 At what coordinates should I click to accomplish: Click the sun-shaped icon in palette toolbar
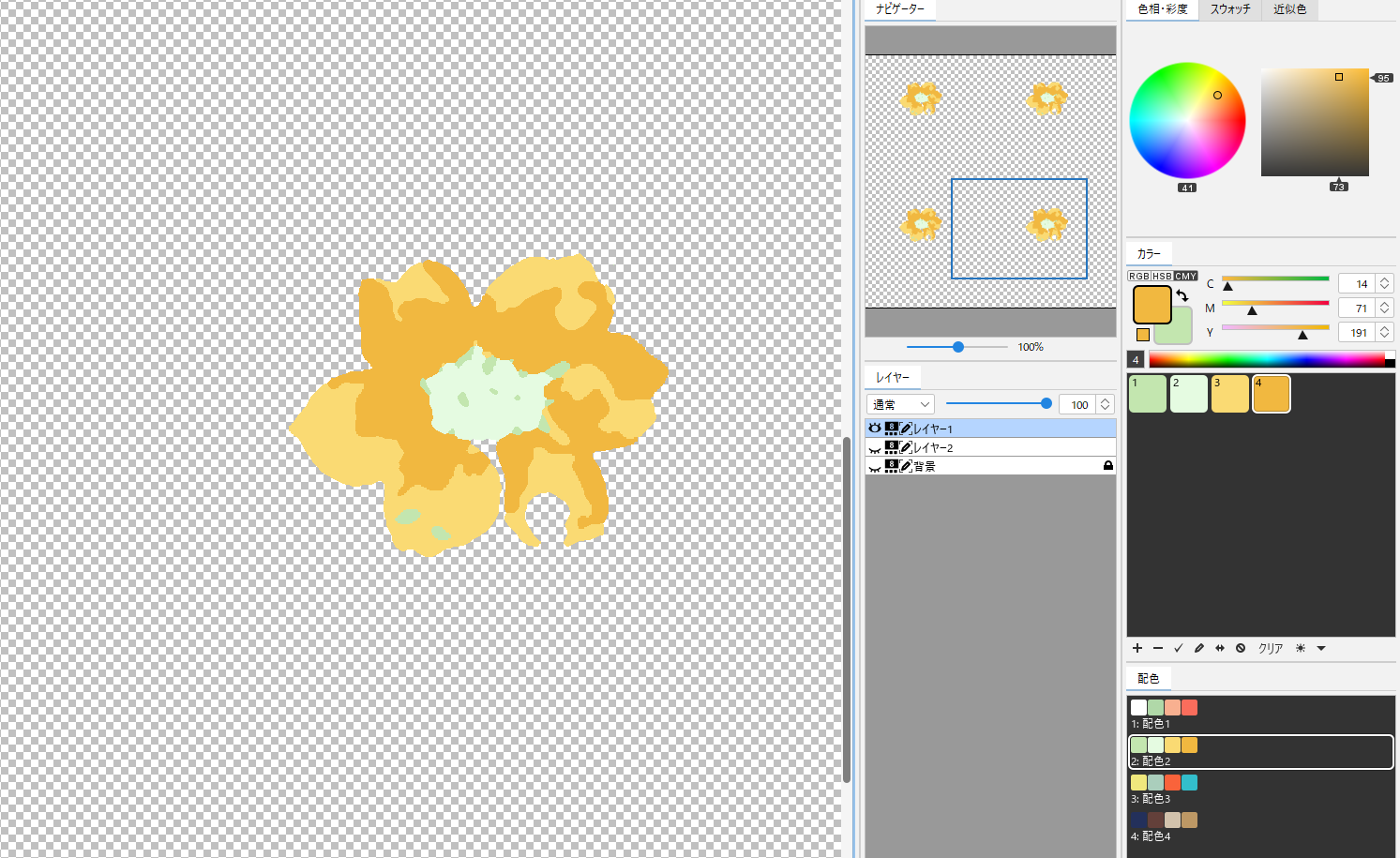[x=1301, y=648]
